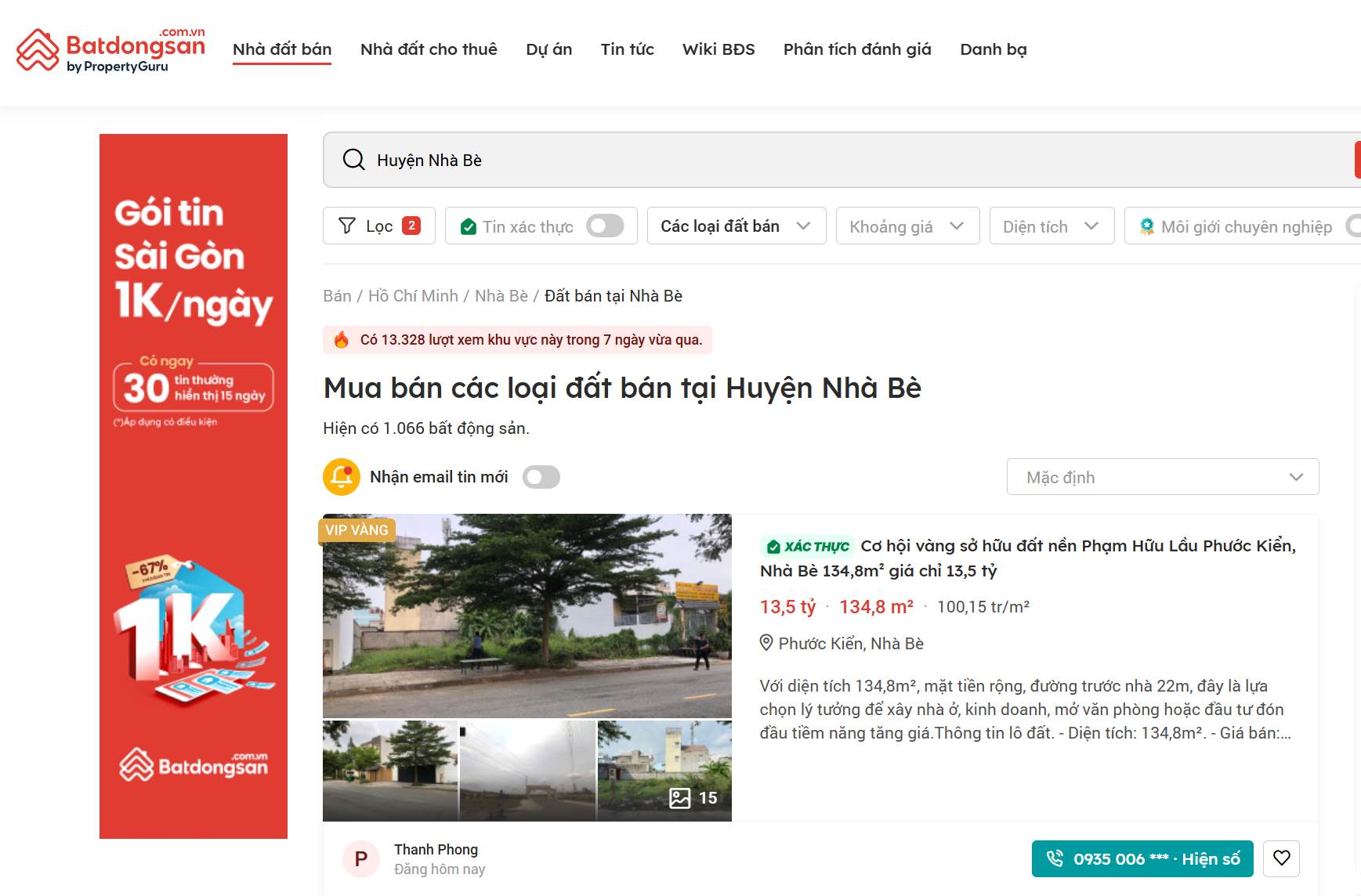Click the Có 13.328 lượt xem notice

point(517,340)
